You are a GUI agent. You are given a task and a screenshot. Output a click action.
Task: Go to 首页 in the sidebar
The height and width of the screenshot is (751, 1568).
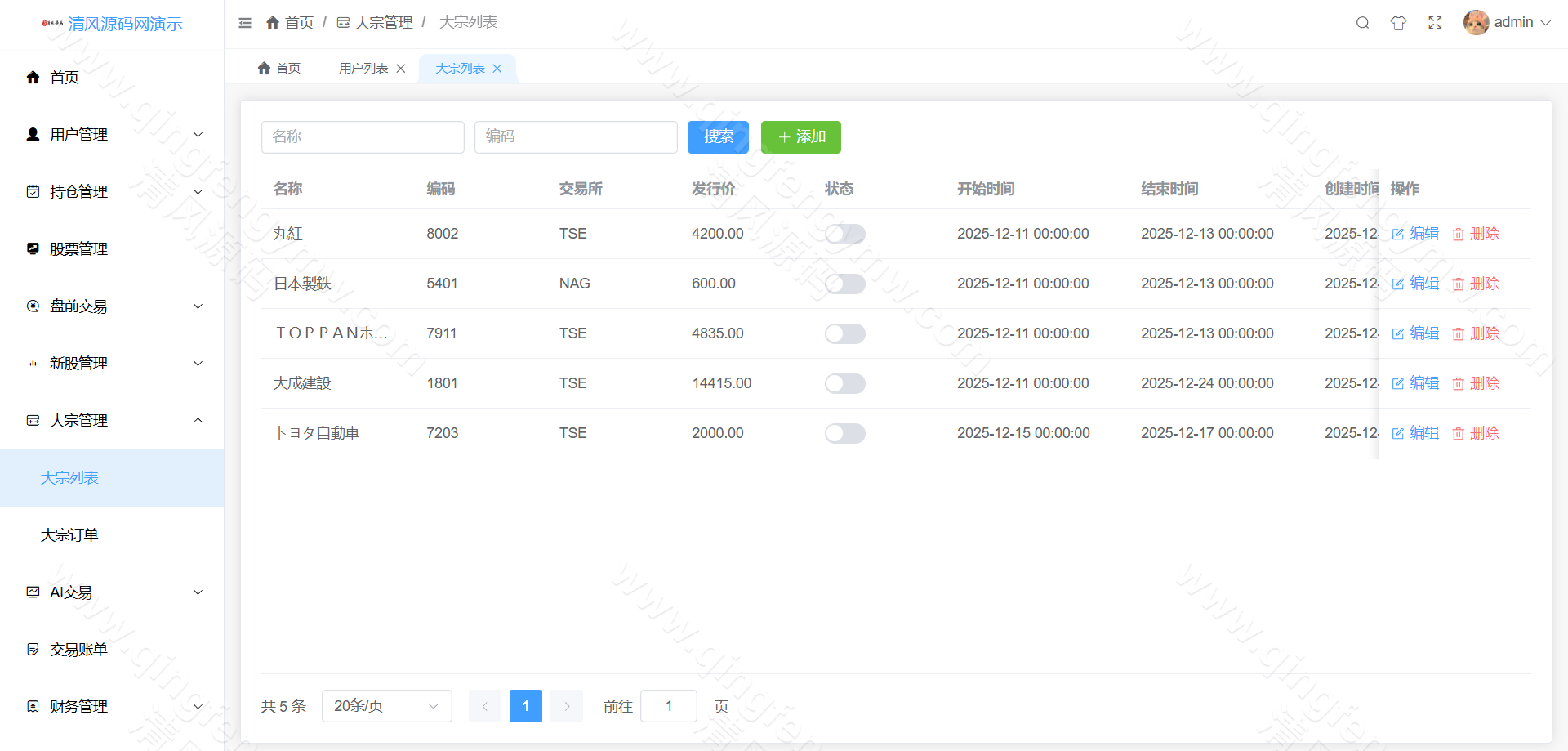pyautogui.click(x=112, y=78)
